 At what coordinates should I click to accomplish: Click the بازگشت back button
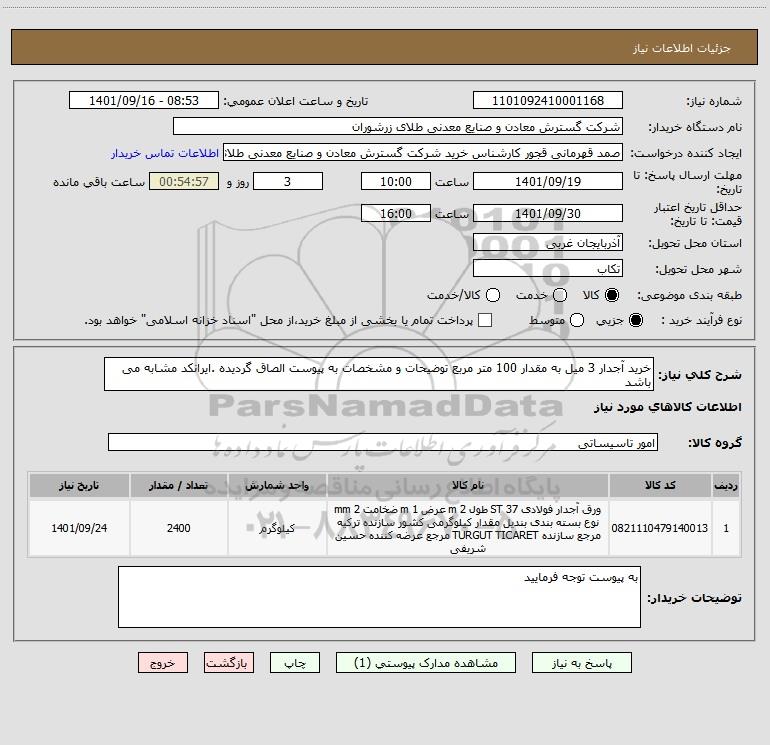click(x=229, y=663)
